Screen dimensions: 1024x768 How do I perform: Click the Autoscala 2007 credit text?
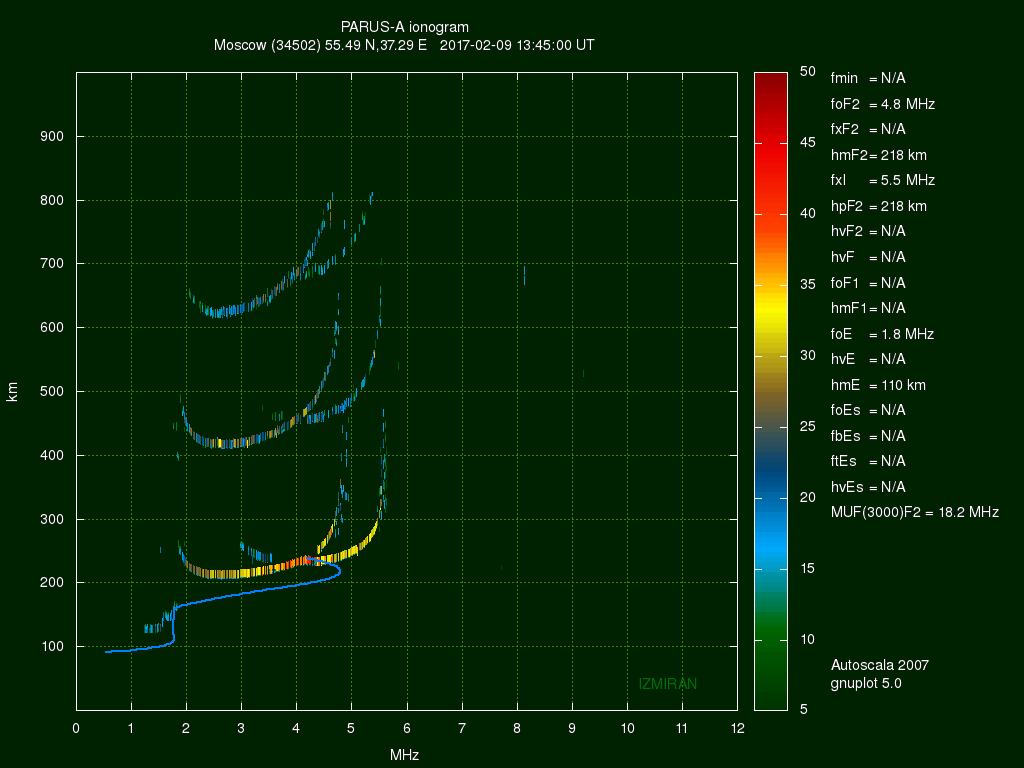[x=879, y=665]
